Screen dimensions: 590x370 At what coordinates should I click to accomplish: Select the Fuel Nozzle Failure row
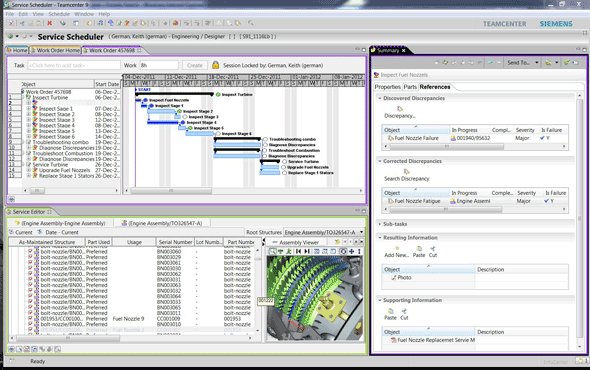click(475, 138)
